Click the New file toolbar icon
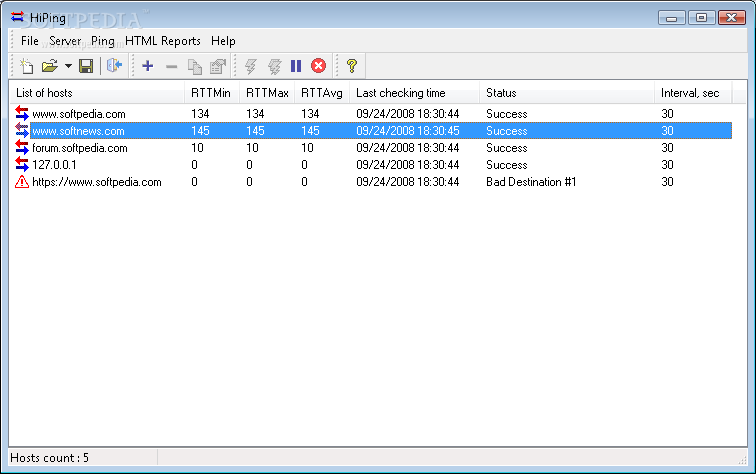 pos(27,66)
